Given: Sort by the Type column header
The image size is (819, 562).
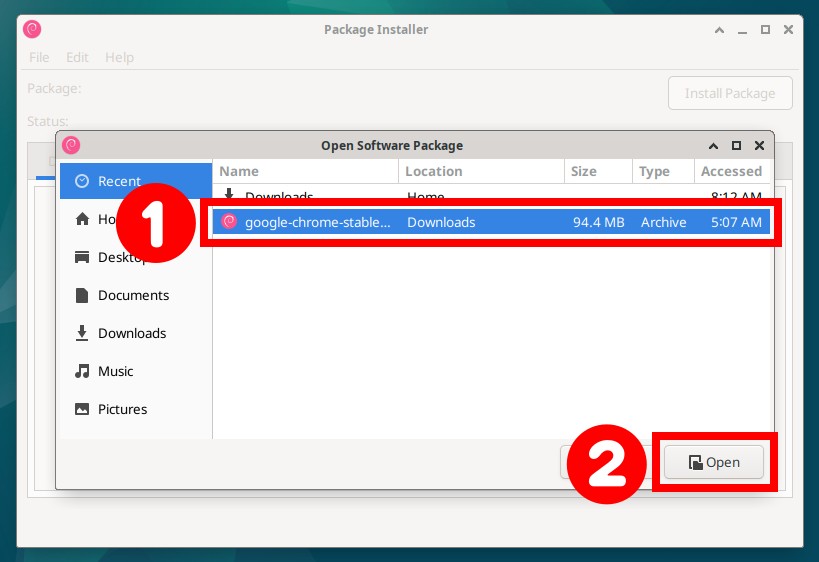Looking at the screenshot, I should click(663, 171).
